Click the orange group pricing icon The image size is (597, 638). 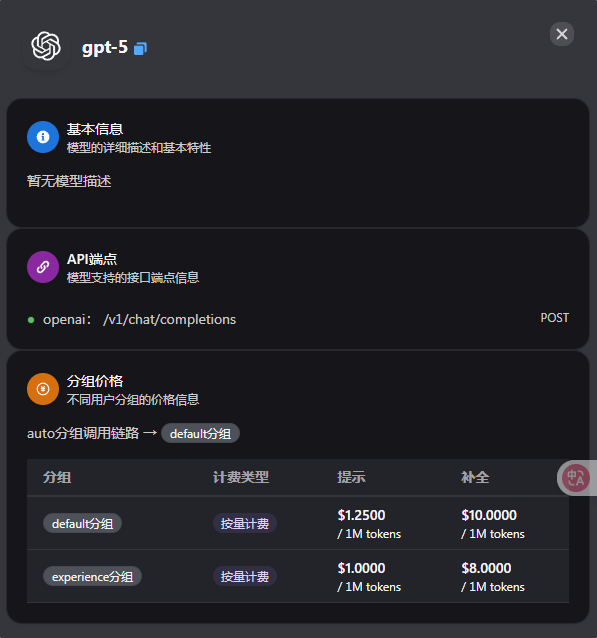pos(43,389)
